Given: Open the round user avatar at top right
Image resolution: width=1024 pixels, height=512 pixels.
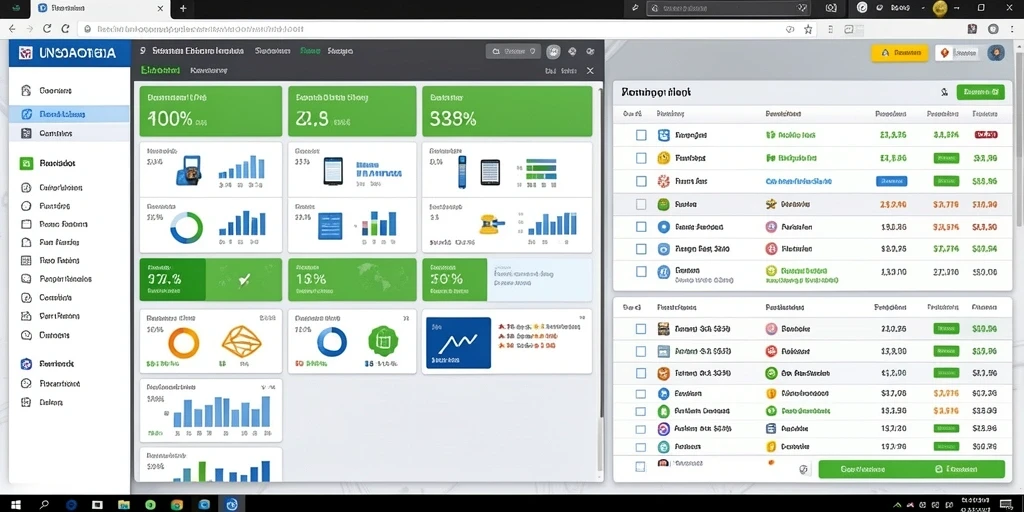Looking at the screenshot, I should (996, 53).
